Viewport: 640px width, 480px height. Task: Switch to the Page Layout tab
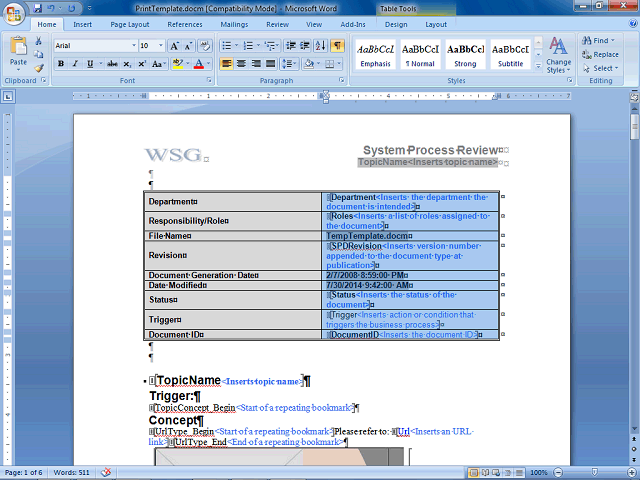[130, 24]
